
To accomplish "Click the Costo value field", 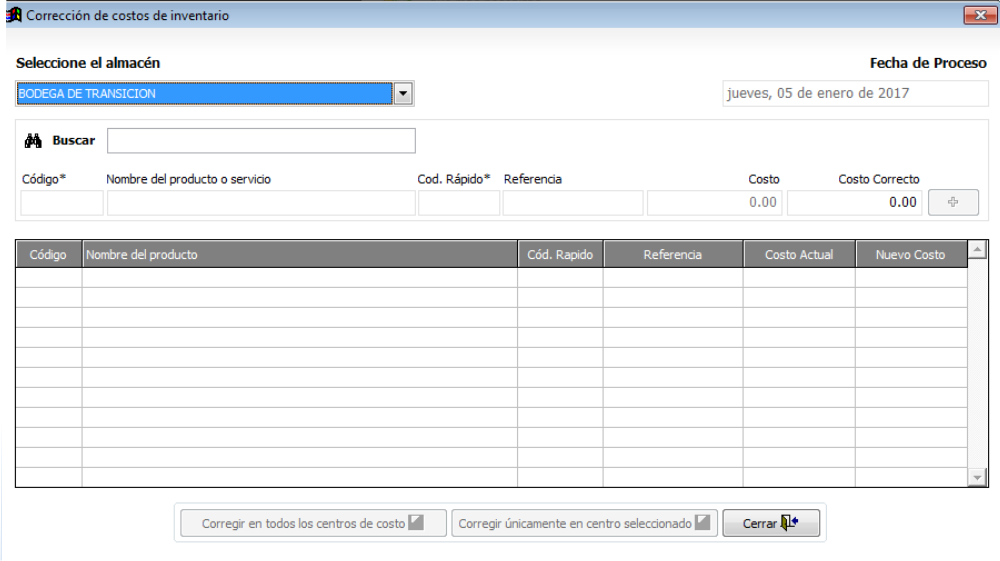I will [x=715, y=203].
